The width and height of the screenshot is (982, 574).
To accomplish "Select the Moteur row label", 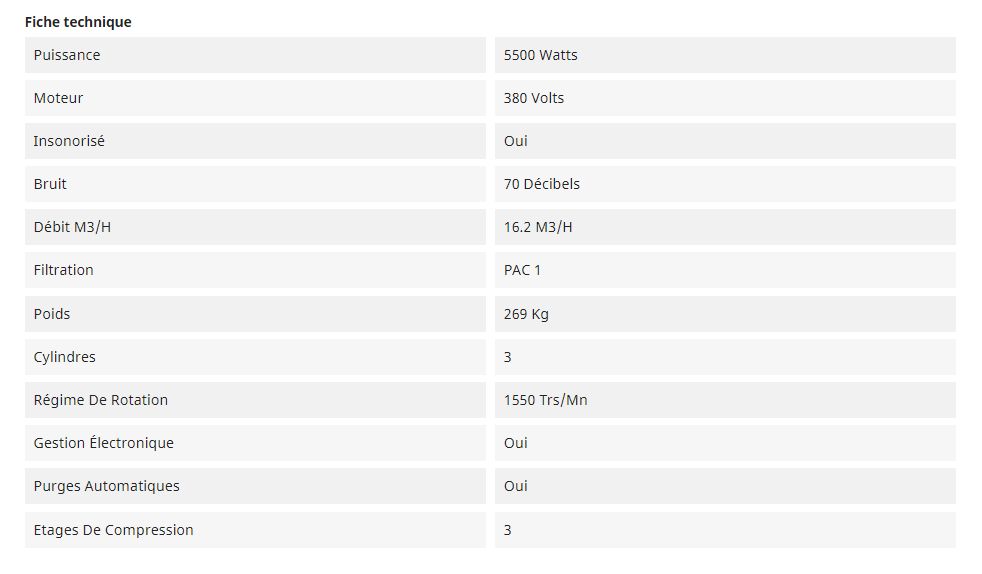I will click(59, 98).
